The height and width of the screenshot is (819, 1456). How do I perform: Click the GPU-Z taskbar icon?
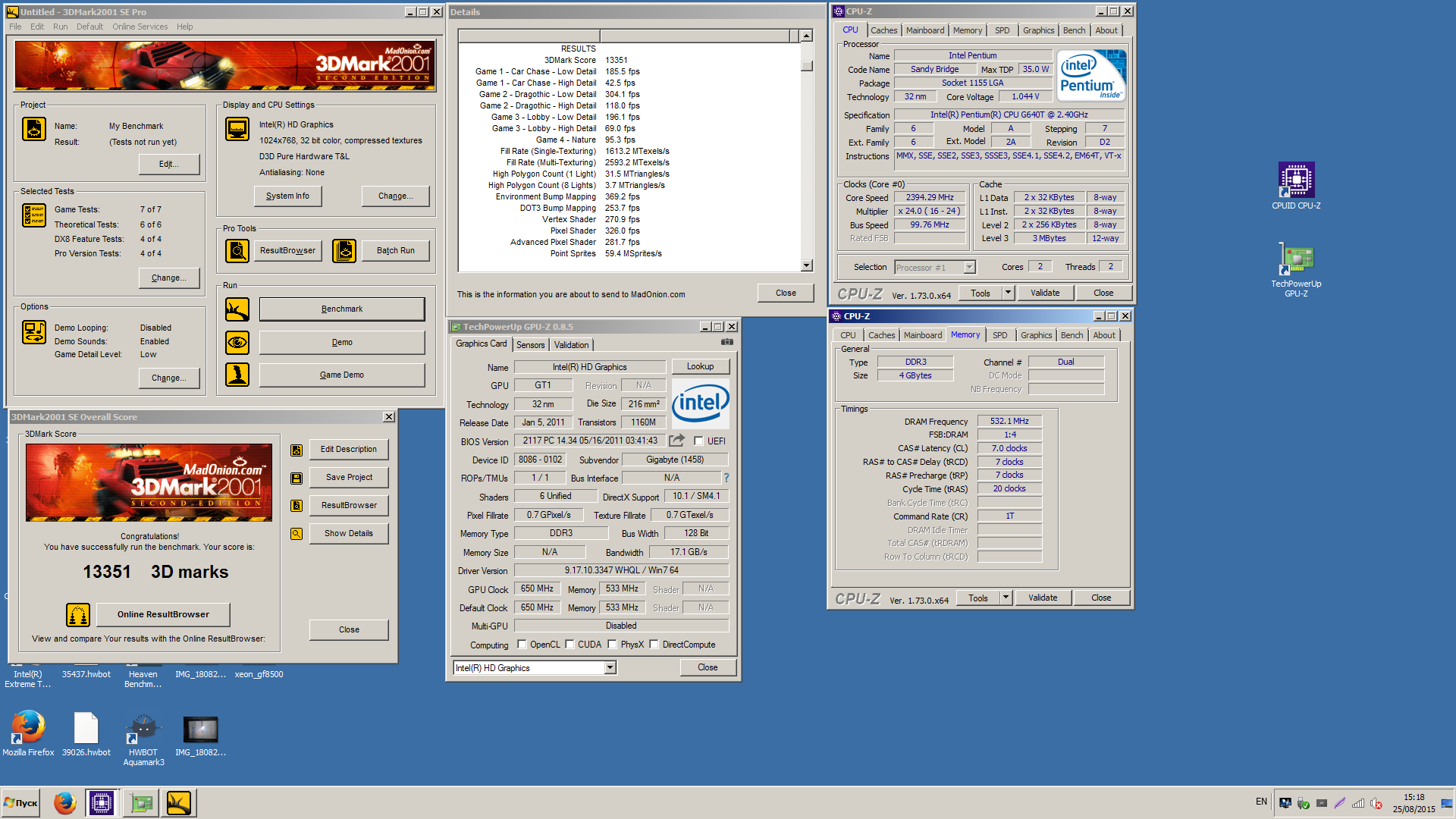141,802
